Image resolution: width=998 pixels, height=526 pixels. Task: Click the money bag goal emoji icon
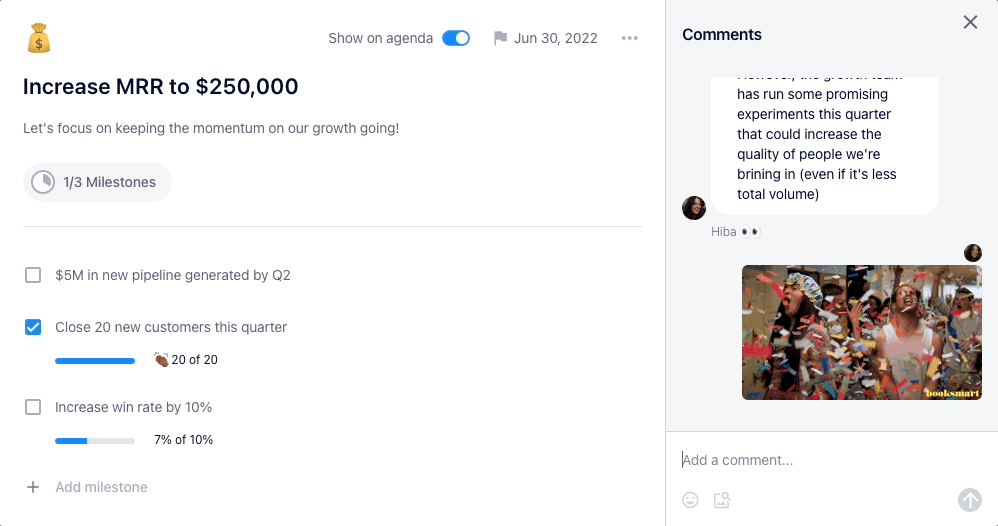pos(39,38)
